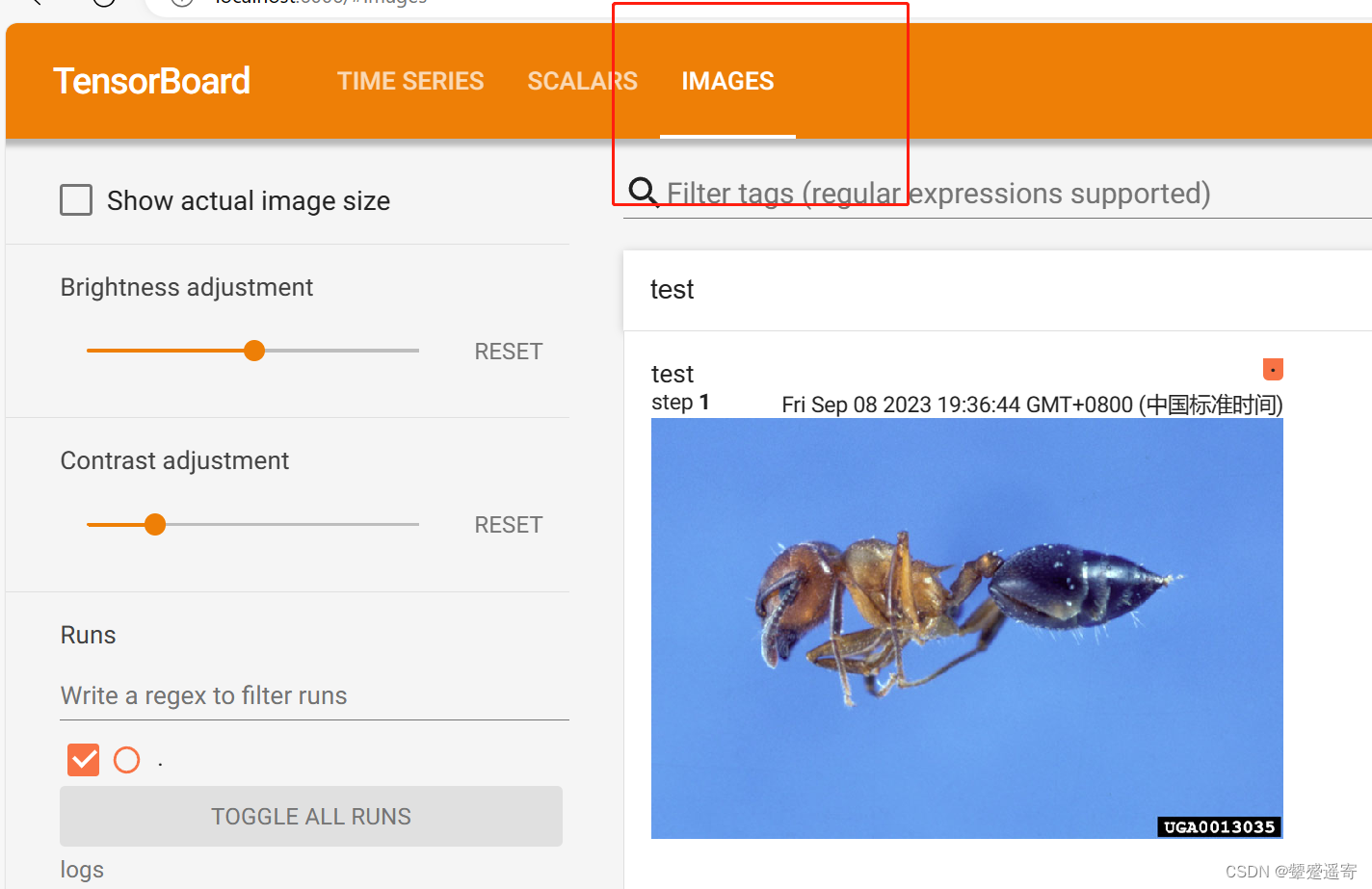The height and width of the screenshot is (889, 1372).
Task: Open the ant image thumbnail
Action: click(967, 628)
